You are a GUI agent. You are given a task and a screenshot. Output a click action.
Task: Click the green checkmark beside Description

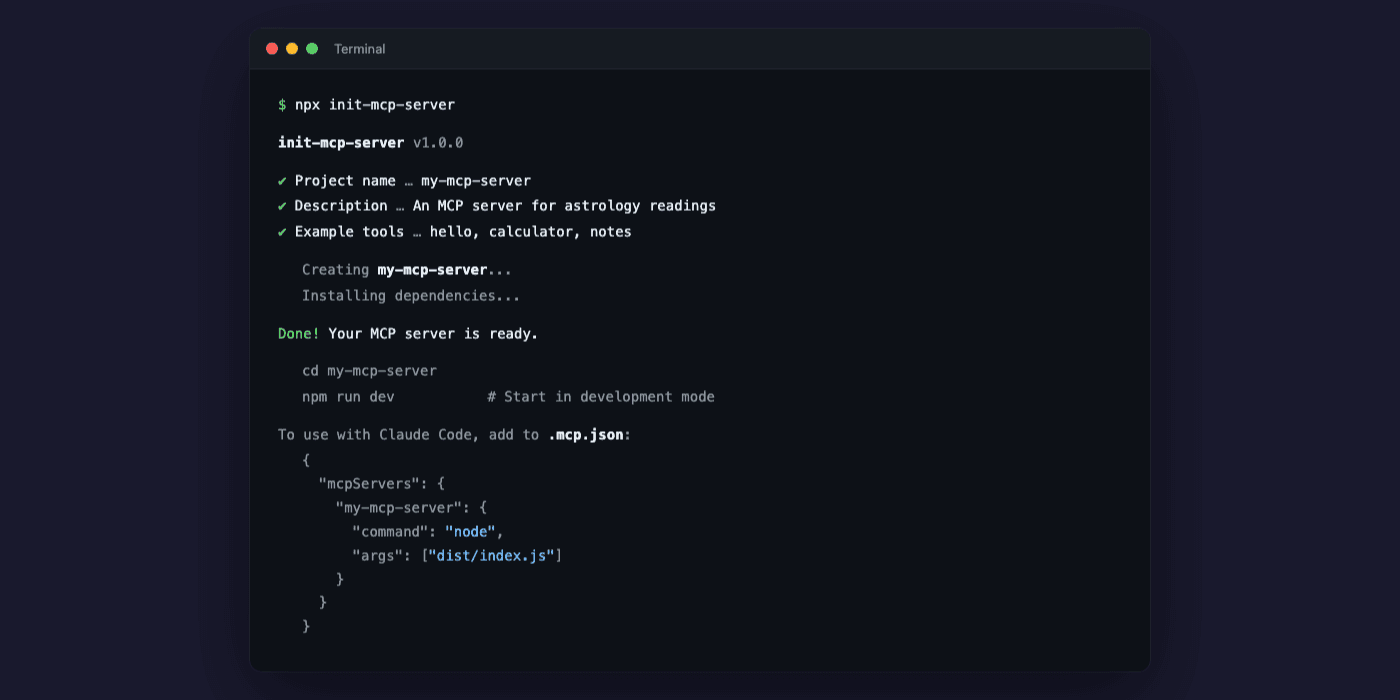283,206
